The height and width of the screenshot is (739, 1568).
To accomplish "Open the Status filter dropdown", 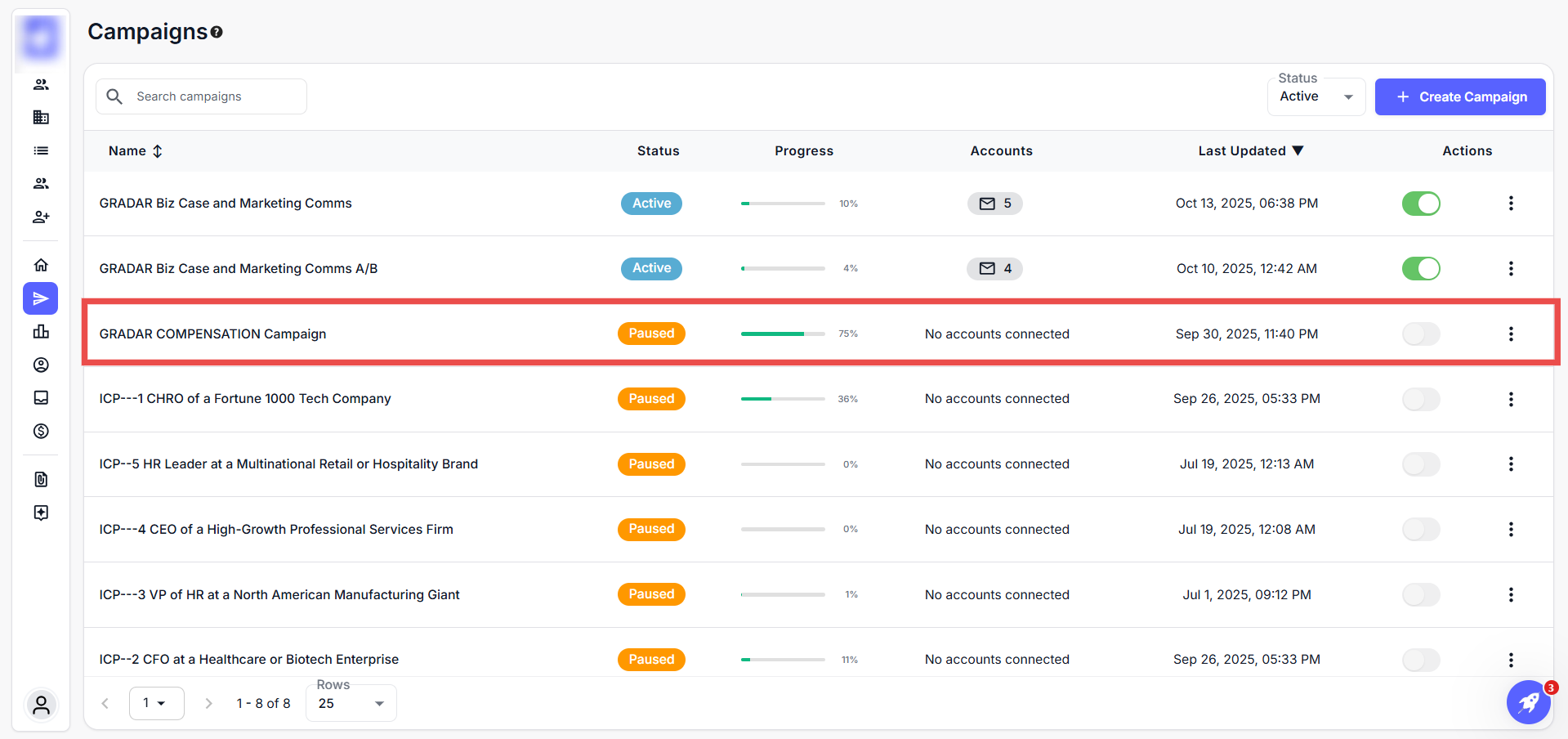I will [x=1316, y=96].
